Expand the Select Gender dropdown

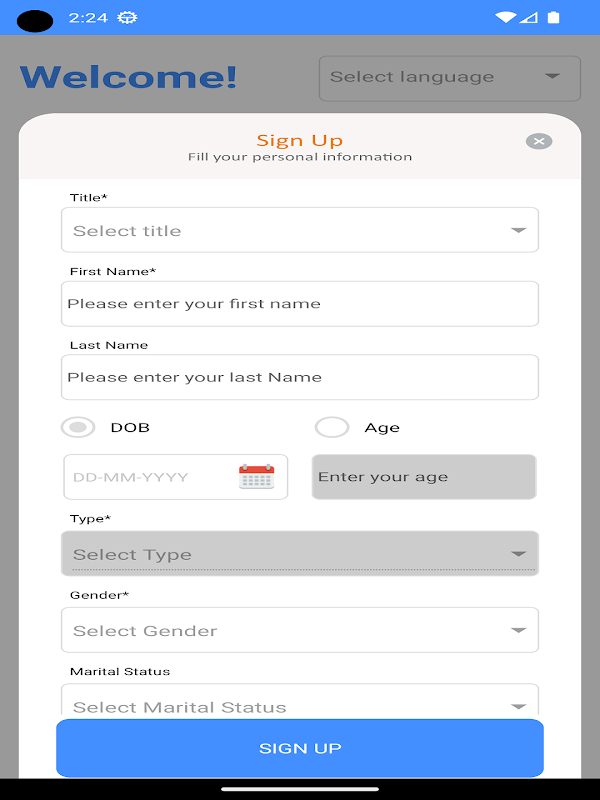[x=299, y=631]
